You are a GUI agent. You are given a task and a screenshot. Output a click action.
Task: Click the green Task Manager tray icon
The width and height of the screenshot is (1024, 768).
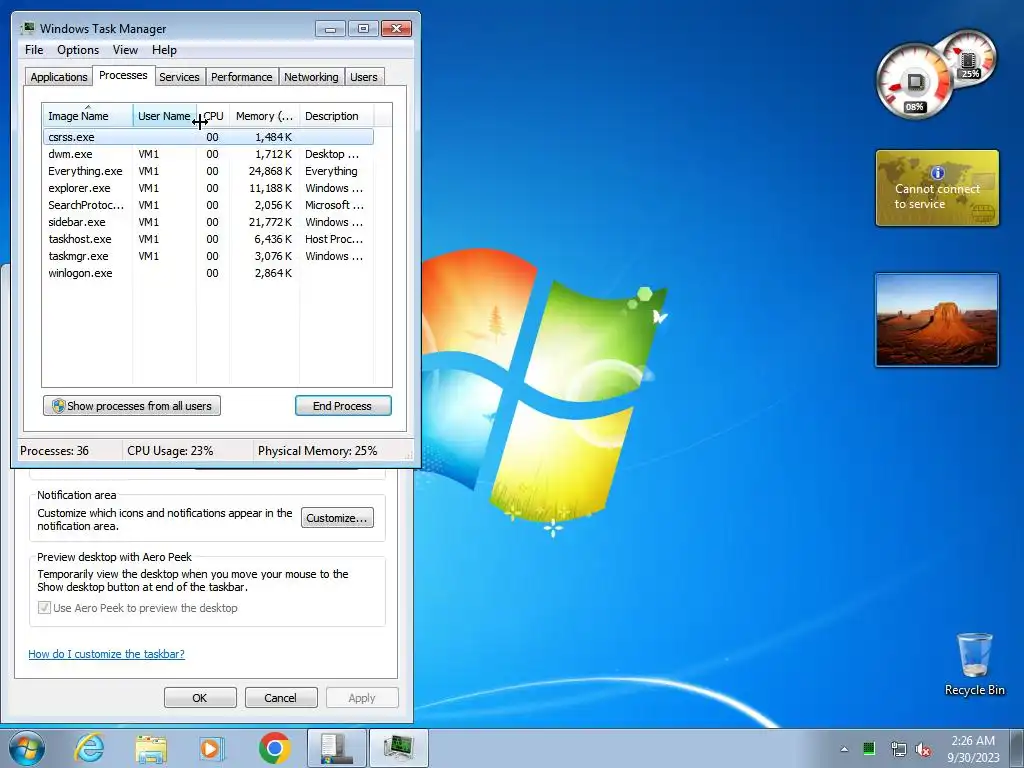pyautogui.click(x=869, y=749)
